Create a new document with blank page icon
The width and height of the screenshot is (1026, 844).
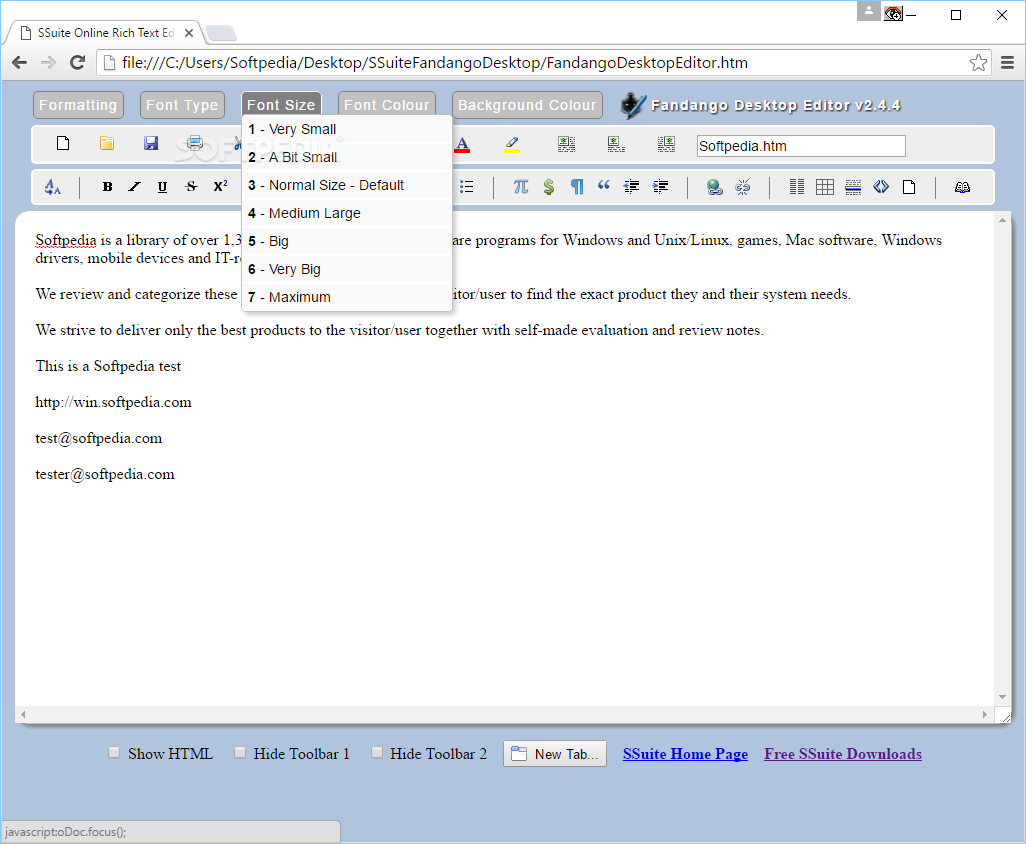pyautogui.click(x=63, y=143)
